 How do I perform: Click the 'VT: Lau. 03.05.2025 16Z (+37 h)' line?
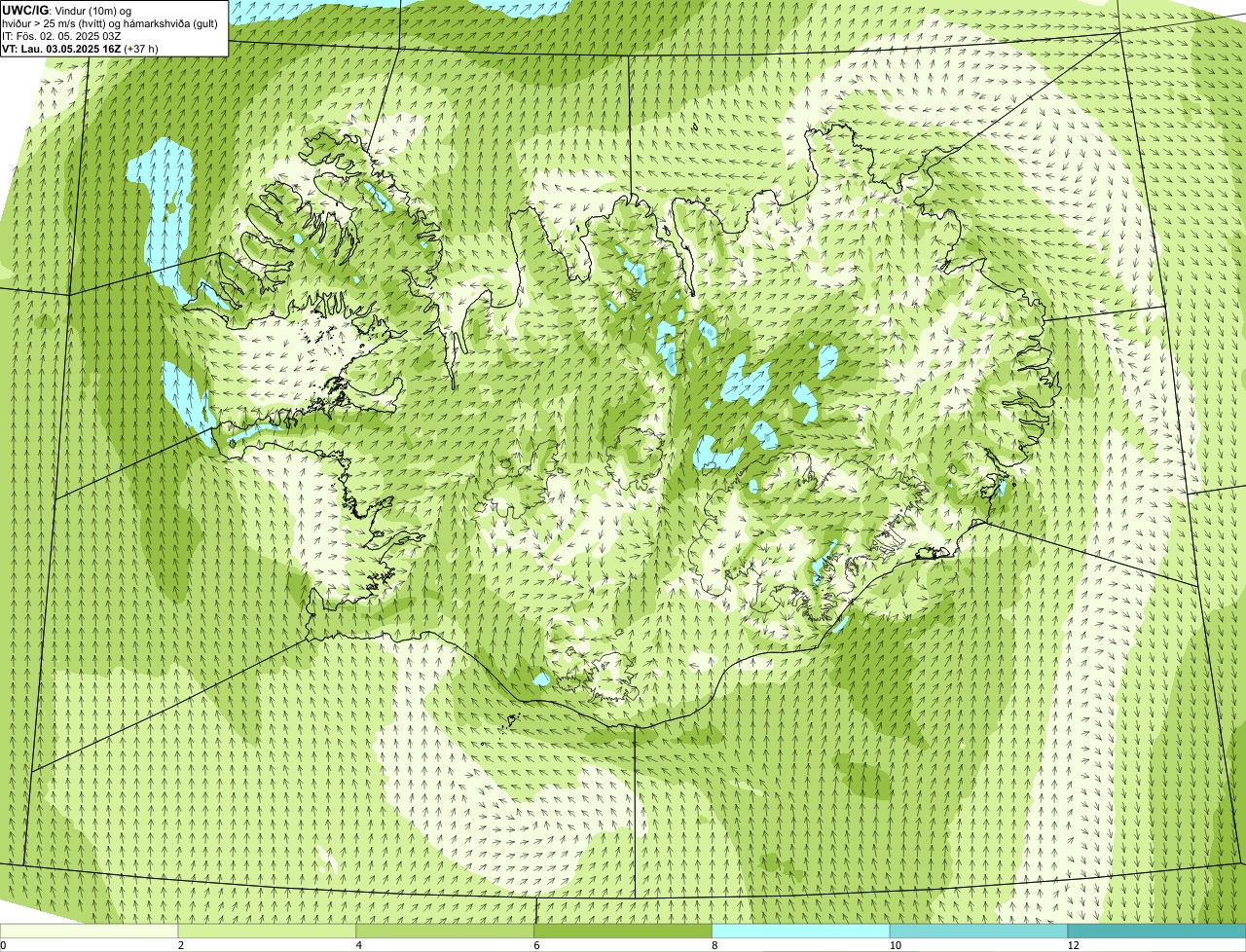pyautogui.click(x=81, y=49)
